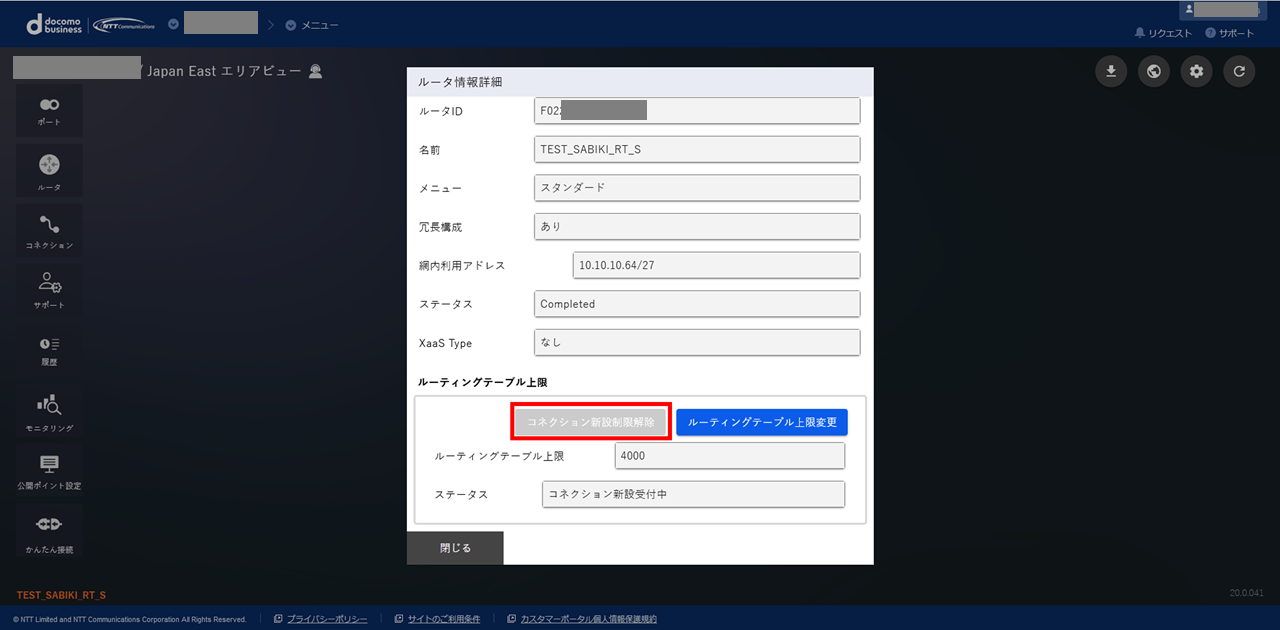
Task: Open the 履歴 sidebar icon
Action: [49, 351]
